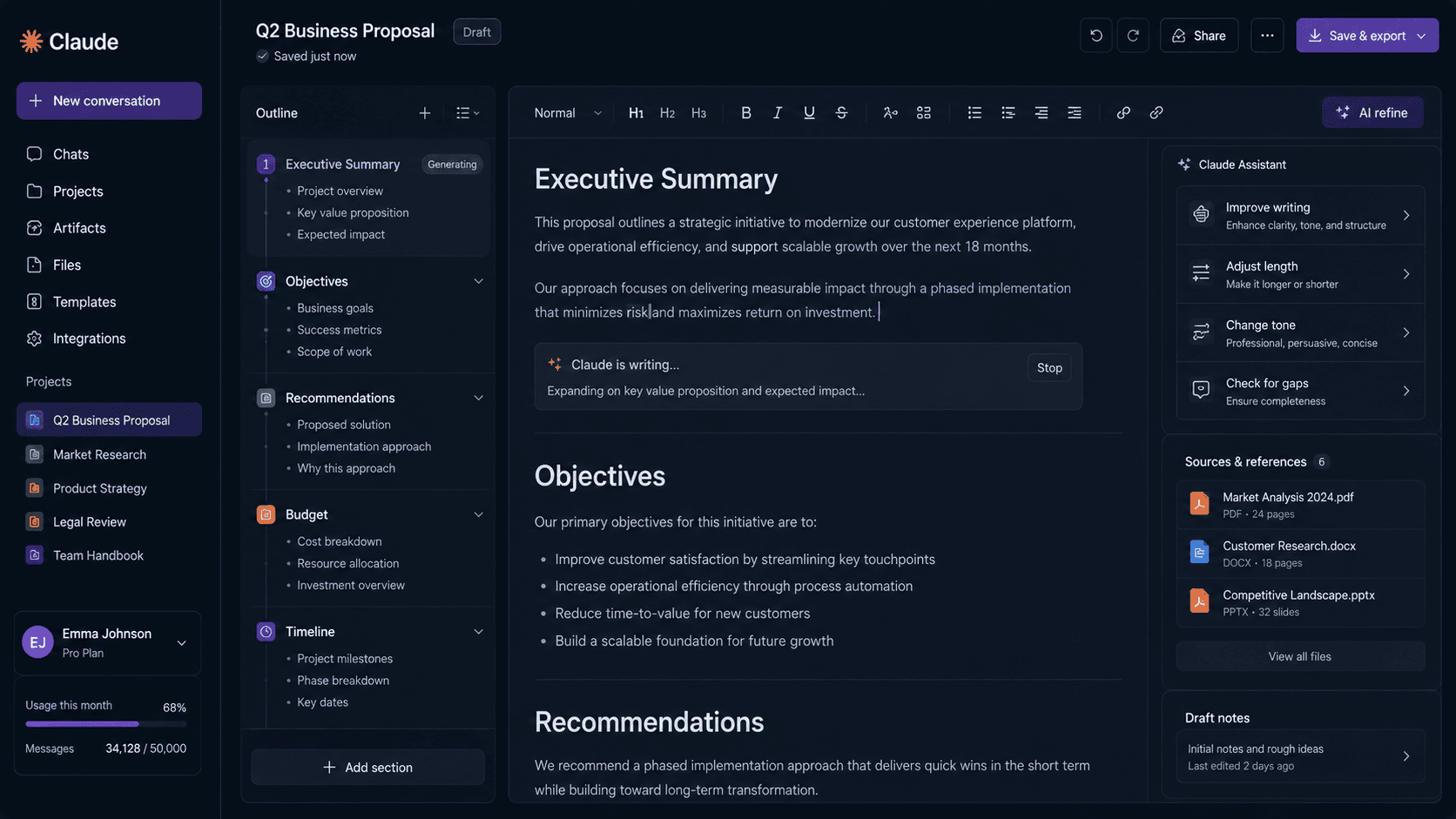Click the redo icon
The width and height of the screenshot is (1456, 819).
pyautogui.click(x=1133, y=36)
